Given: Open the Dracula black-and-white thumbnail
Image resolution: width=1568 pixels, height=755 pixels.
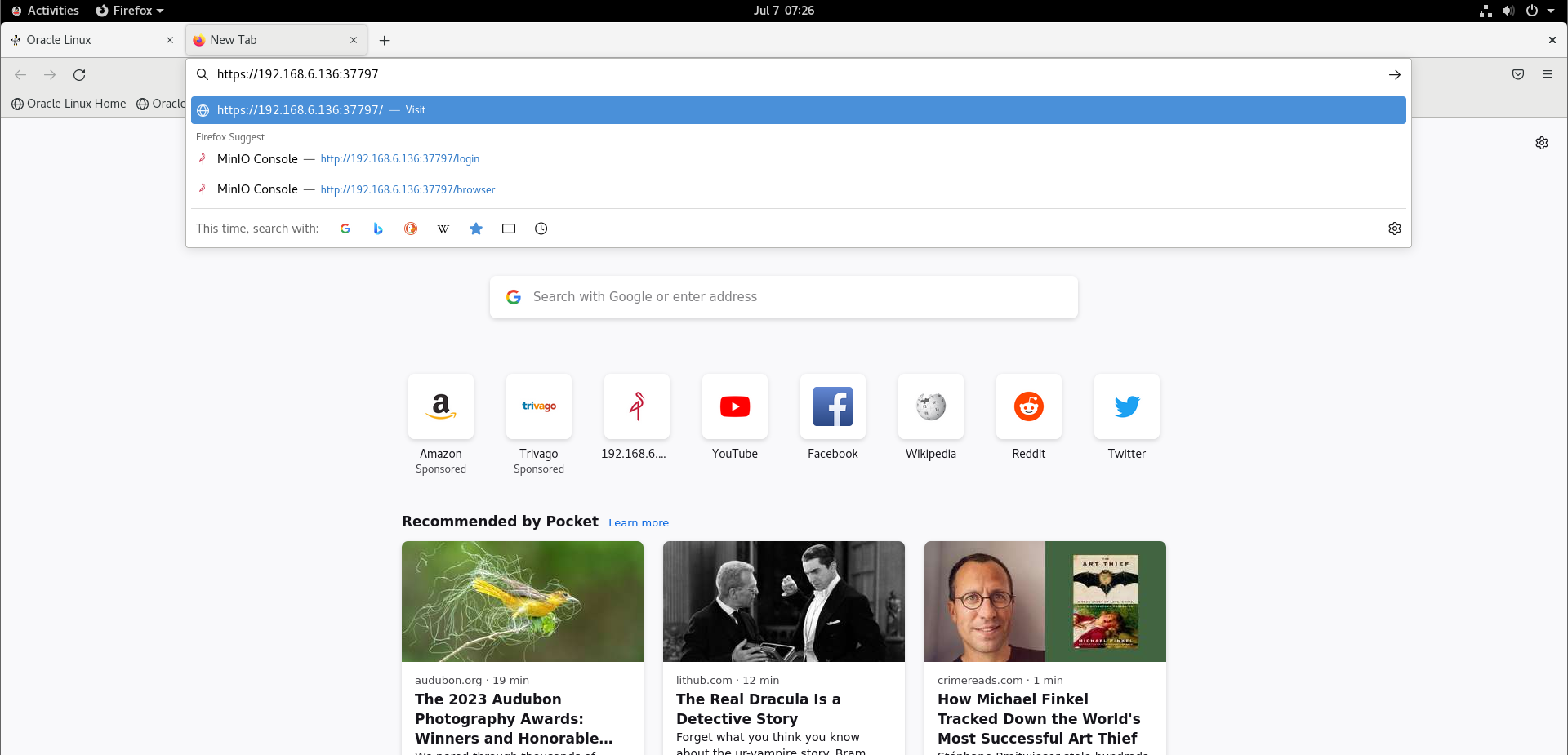Looking at the screenshot, I should (x=784, y=602).
